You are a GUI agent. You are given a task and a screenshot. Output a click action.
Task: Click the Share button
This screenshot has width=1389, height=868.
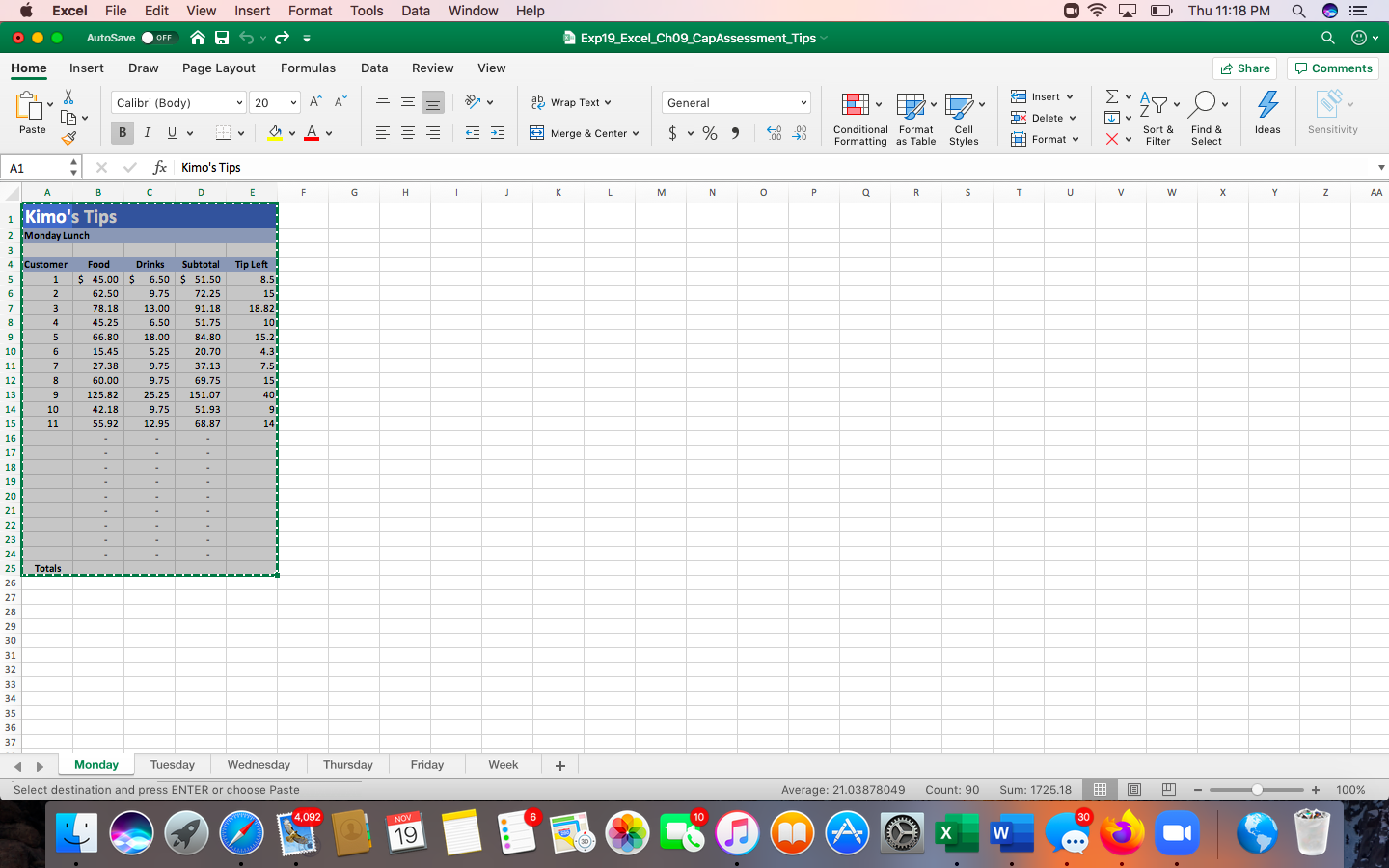click(1244, 68)
